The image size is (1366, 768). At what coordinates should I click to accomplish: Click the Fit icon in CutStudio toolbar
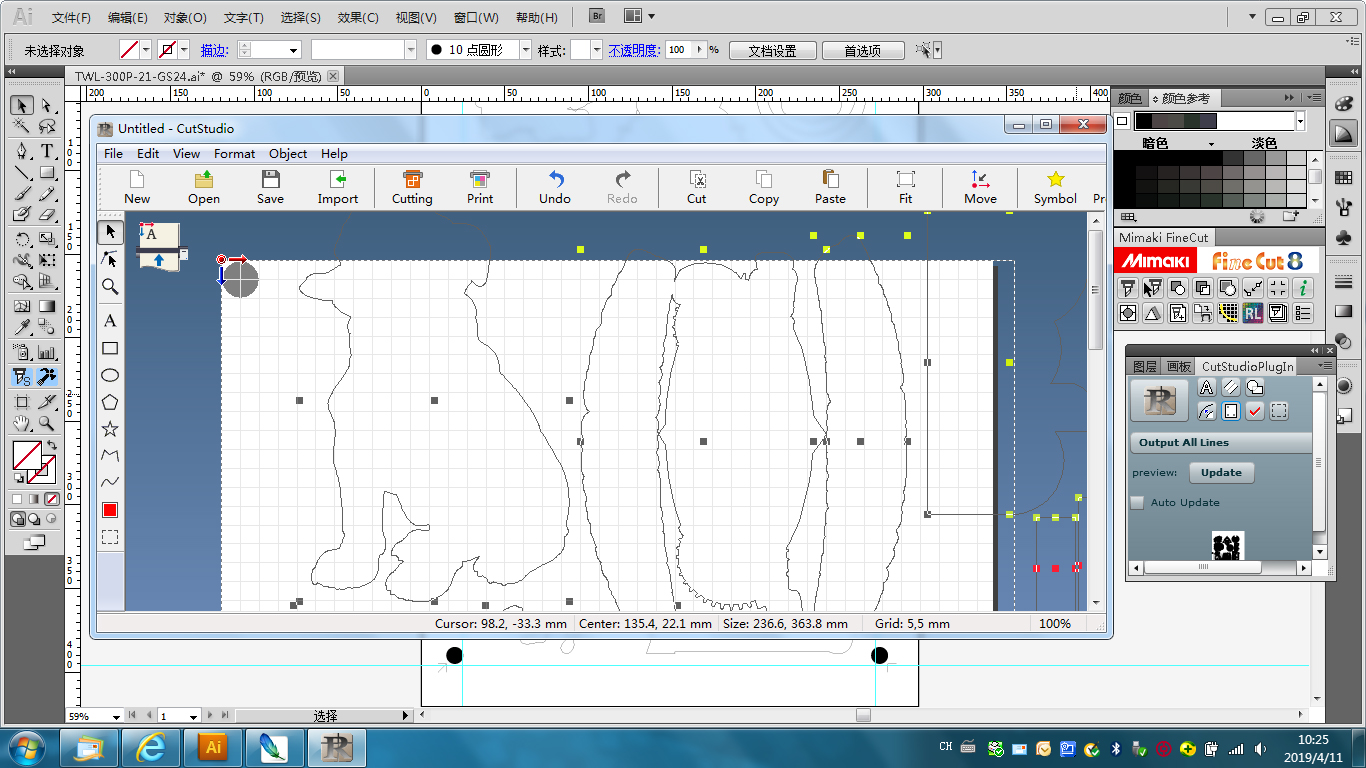coord(905,186)
